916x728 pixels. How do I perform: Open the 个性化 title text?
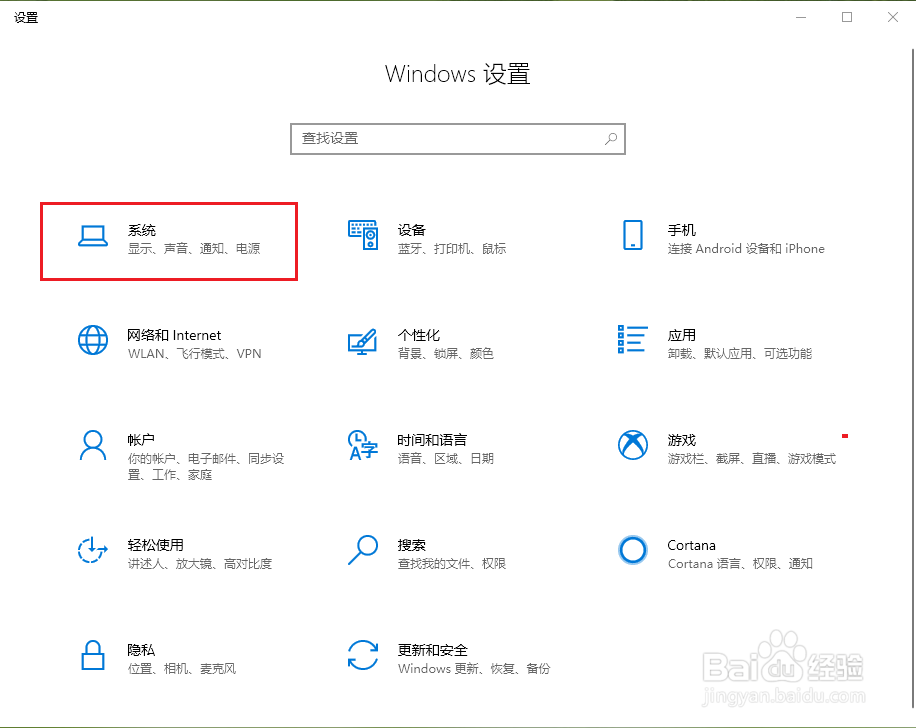tap(419, 335)
